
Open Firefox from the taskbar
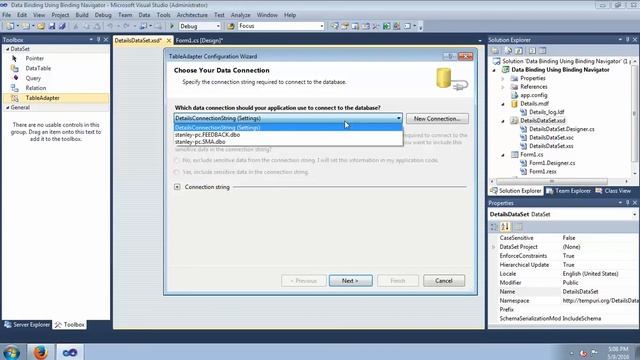coord(40,352)
